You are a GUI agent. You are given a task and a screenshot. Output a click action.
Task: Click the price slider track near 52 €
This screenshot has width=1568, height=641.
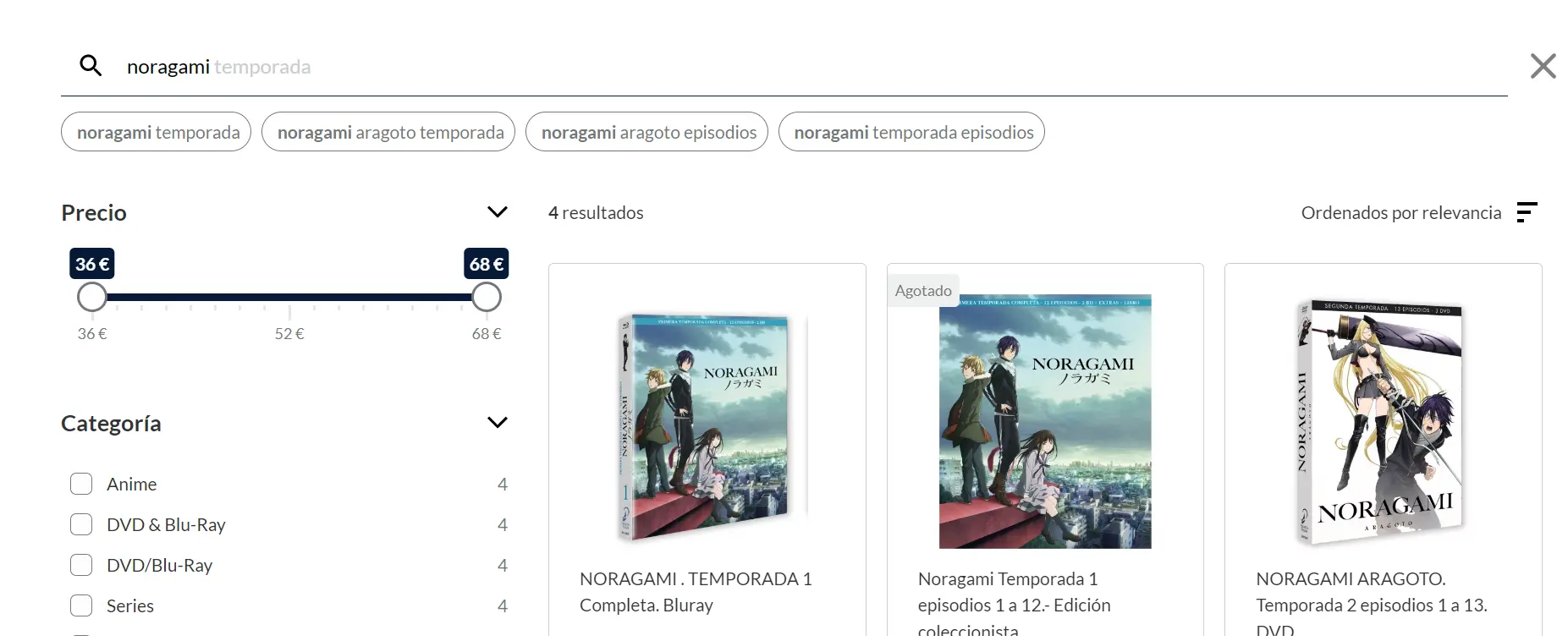coord(289,297)
